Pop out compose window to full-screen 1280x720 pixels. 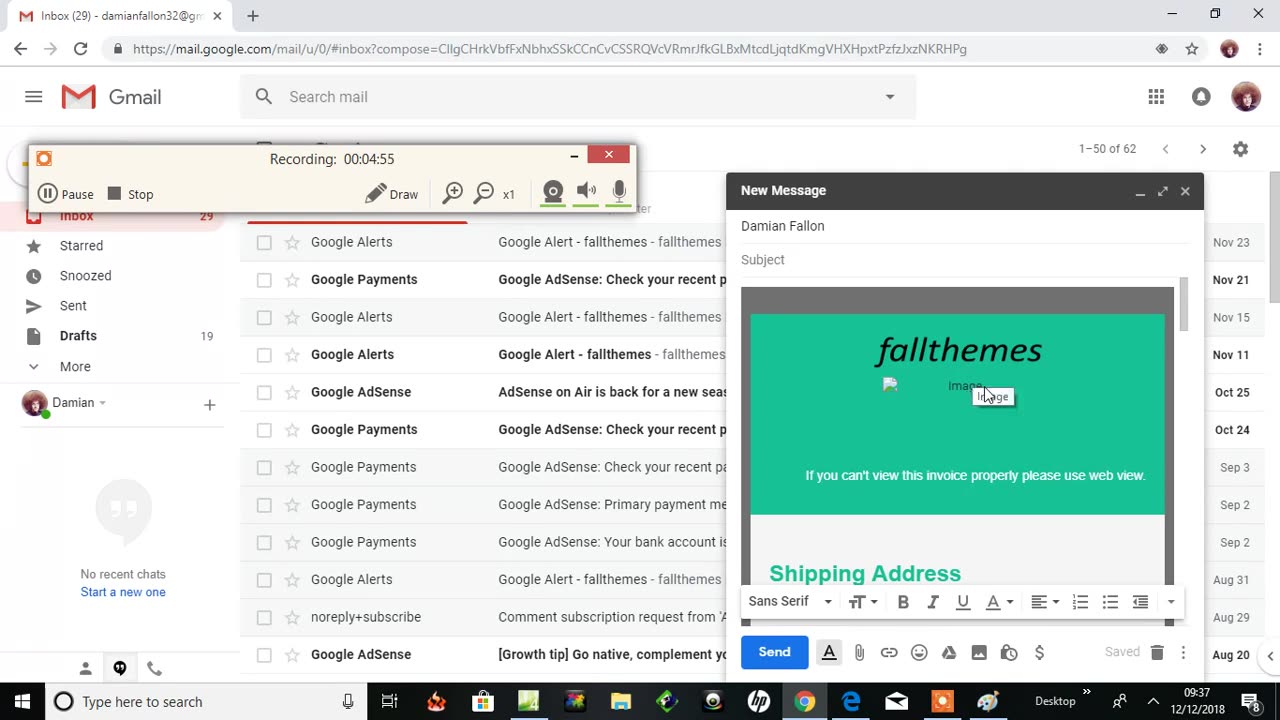pos(1162,191)
